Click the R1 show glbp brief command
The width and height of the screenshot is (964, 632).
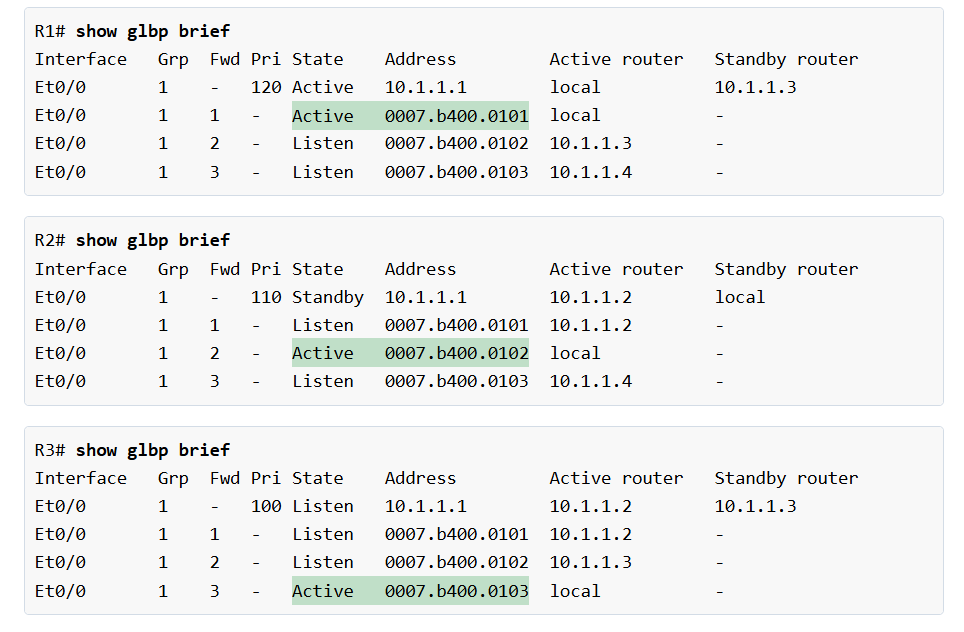click(x=152, y=31)
